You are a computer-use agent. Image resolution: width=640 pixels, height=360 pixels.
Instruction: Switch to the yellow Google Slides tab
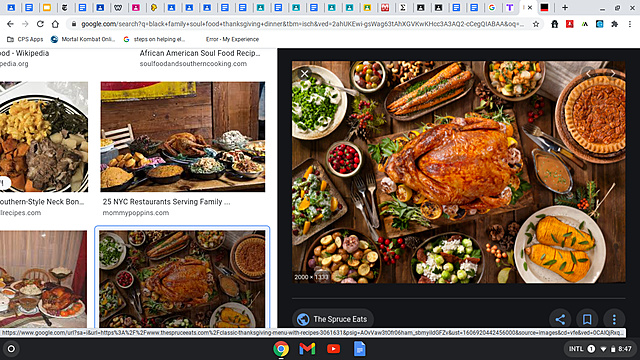47,7
